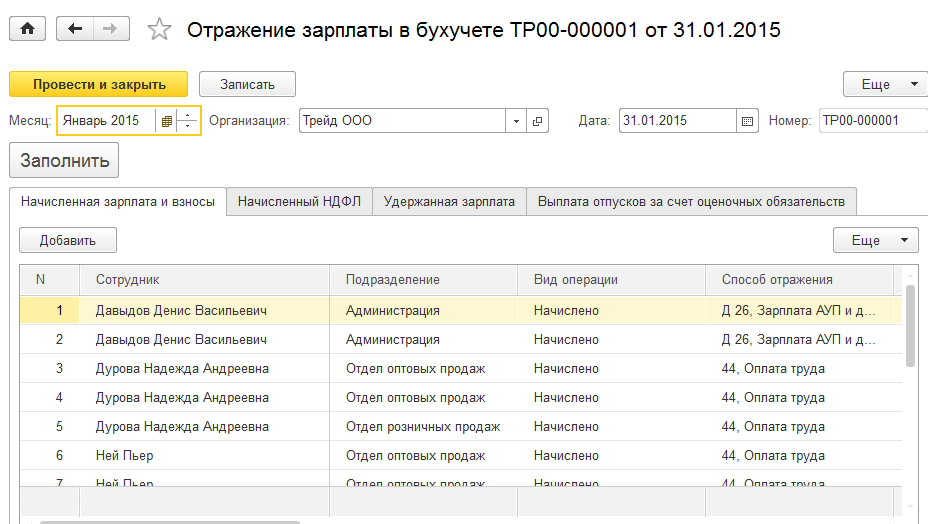Expand the Организация dropdown list

point(516,121)
